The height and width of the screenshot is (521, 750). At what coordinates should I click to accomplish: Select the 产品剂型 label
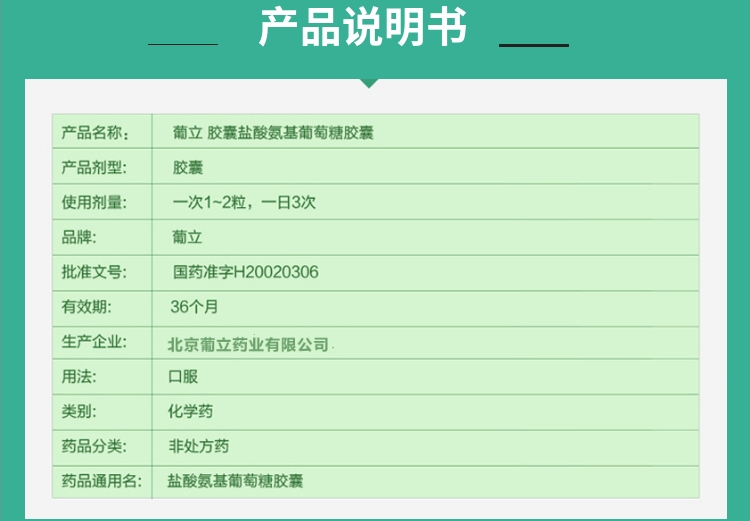pos(94,167)
